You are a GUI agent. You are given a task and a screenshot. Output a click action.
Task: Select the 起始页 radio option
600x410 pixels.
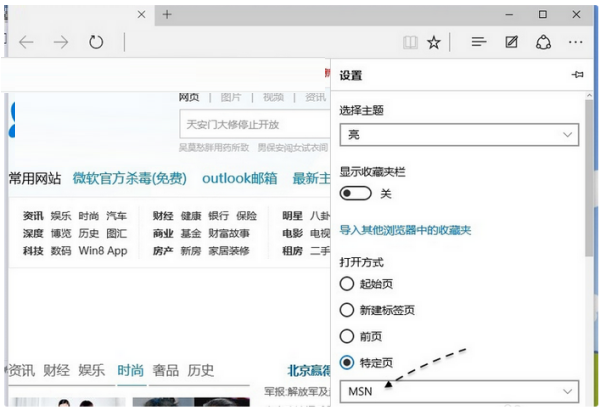[x=348, y=284]
